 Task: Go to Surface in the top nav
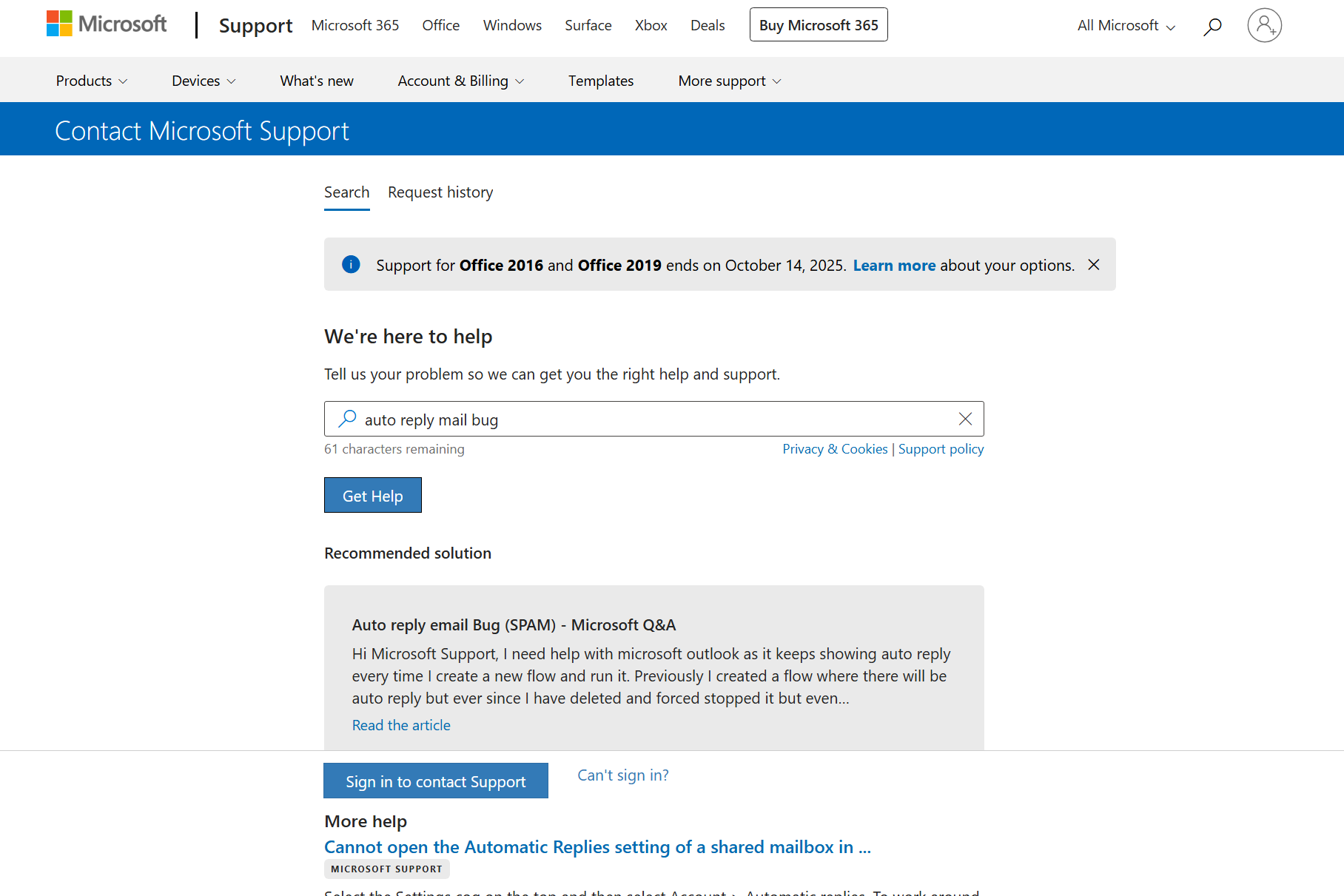tap(588, 25)
